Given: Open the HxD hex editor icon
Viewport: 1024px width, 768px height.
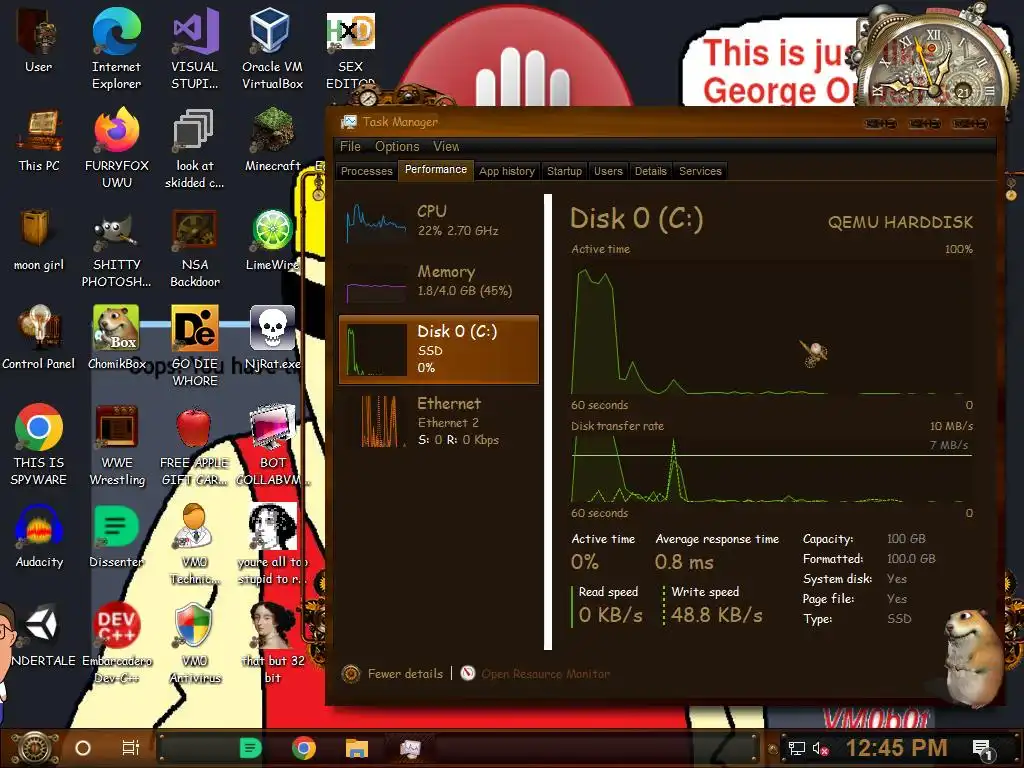Looking at the screenshot, I should coord(351,49).
